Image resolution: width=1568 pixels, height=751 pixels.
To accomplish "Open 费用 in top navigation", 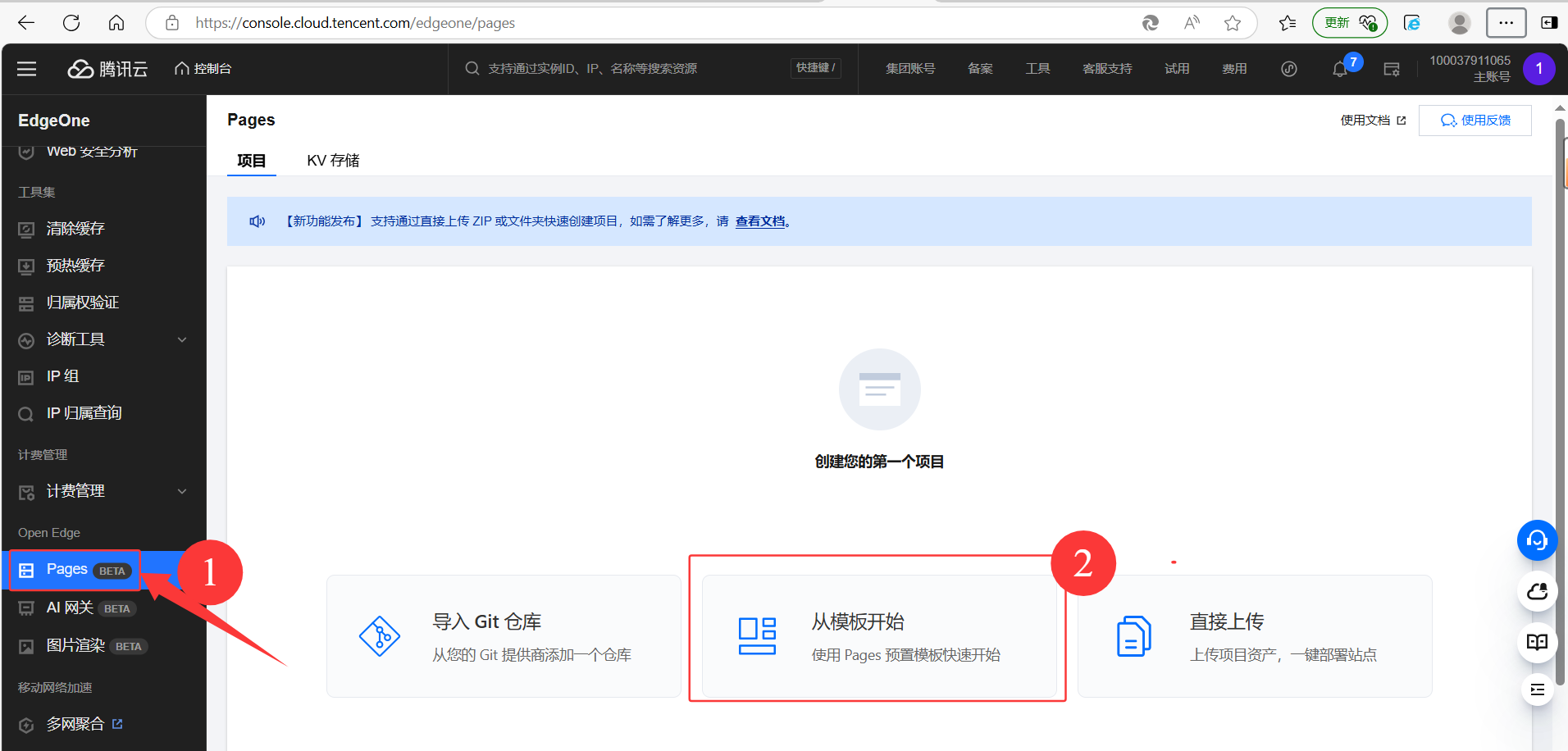I will pos(1234,69).
